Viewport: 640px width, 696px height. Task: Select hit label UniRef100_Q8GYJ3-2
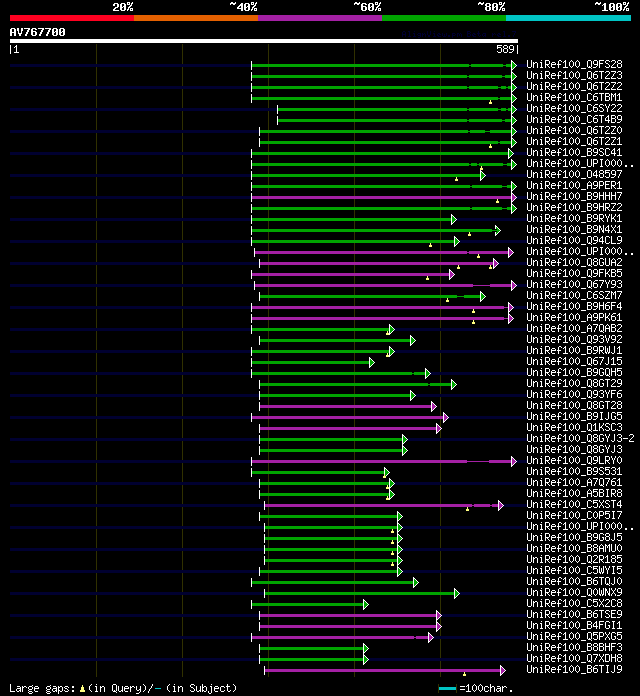(x=580, y=438)
